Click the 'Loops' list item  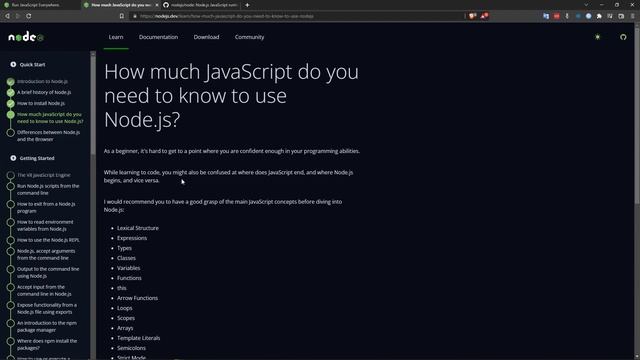(124, 308)
